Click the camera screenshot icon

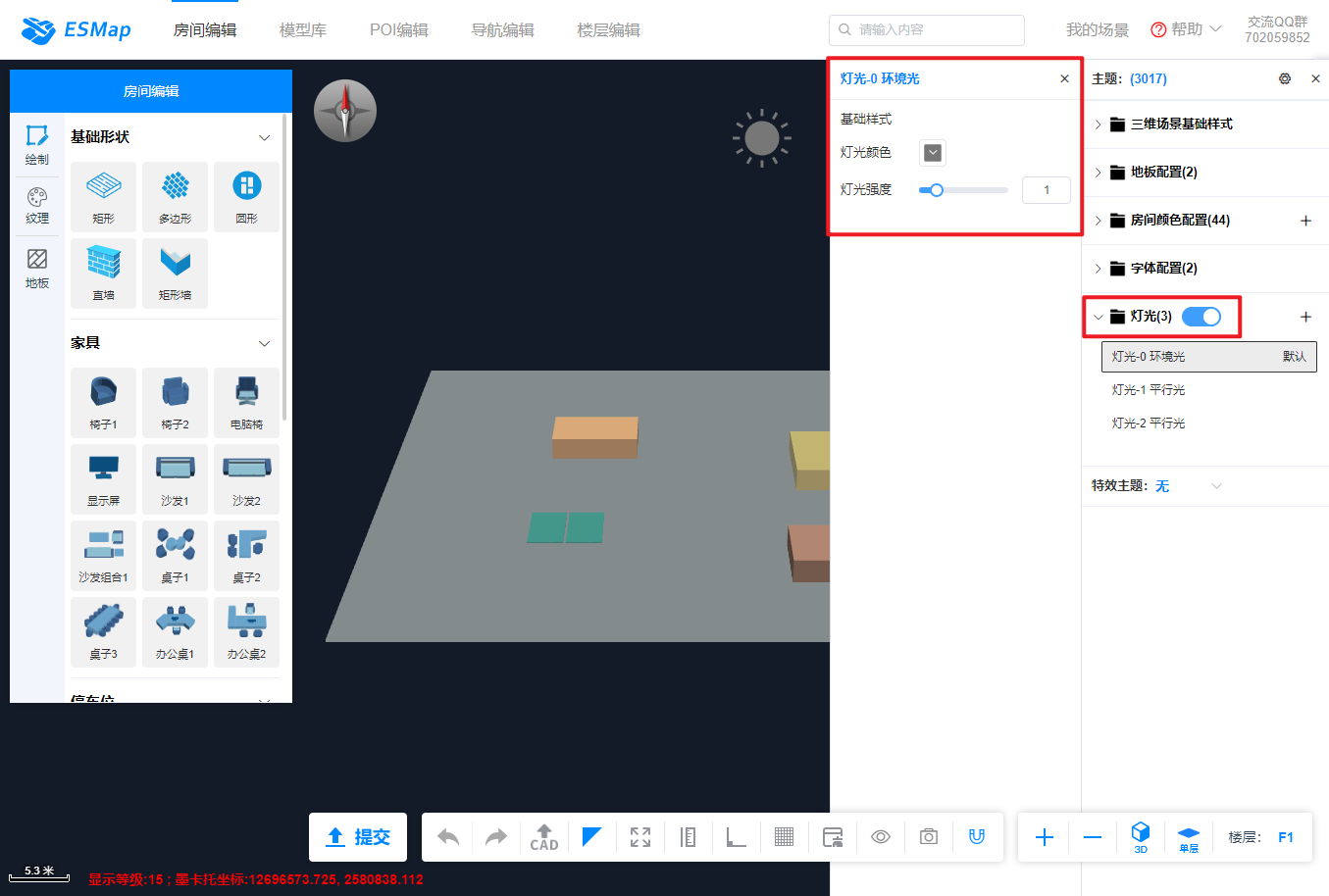(x=928, y=837)
